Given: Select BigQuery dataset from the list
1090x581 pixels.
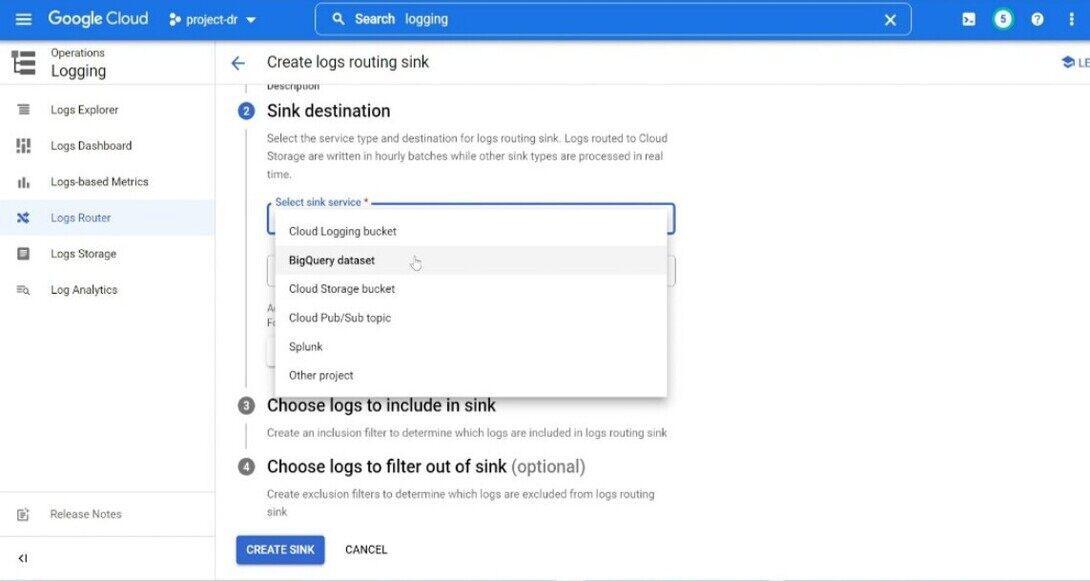Looking at the screenshot, I should [x=332, y=260].
